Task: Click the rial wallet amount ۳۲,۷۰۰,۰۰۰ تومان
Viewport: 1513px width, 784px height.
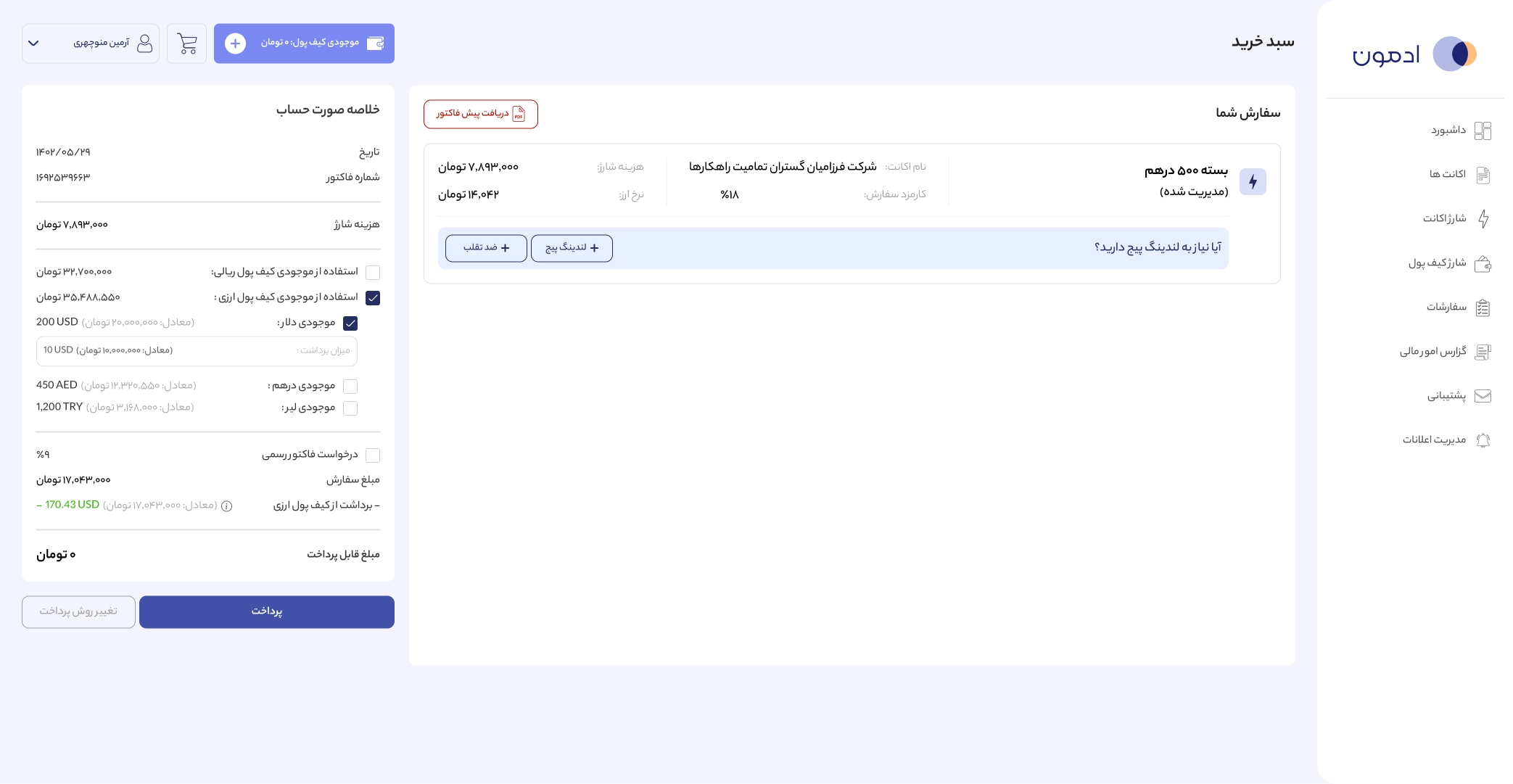Action: pos(74,272)
